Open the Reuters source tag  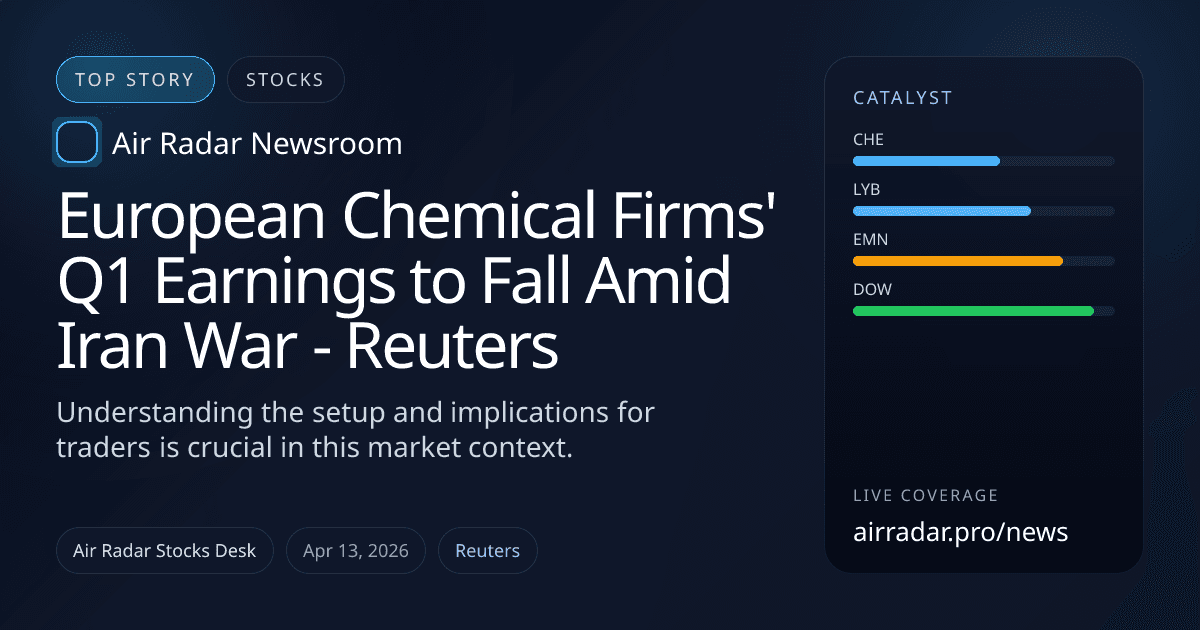point(487,551)
